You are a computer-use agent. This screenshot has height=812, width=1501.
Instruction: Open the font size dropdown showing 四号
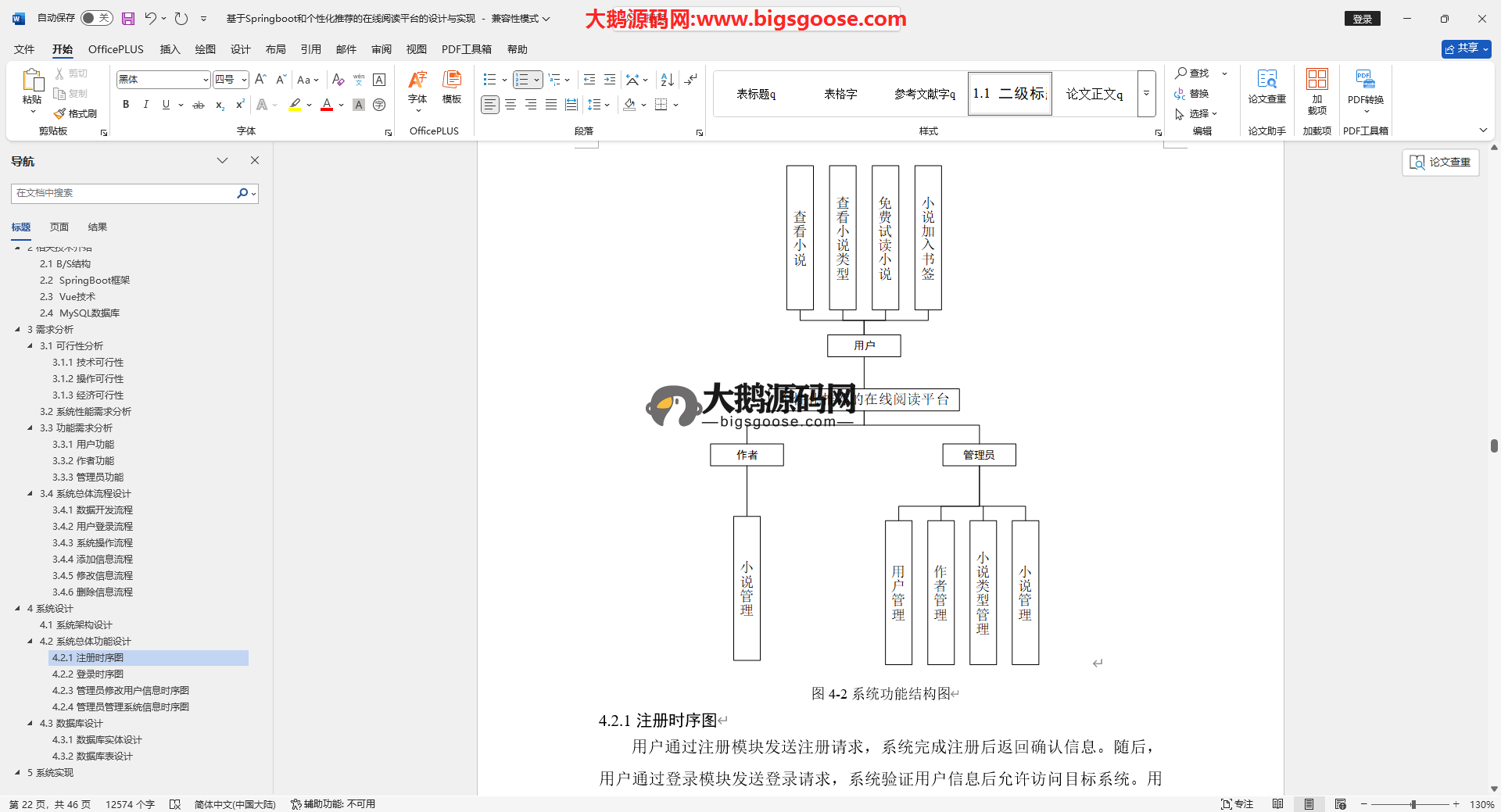click(x=244, y=80)
